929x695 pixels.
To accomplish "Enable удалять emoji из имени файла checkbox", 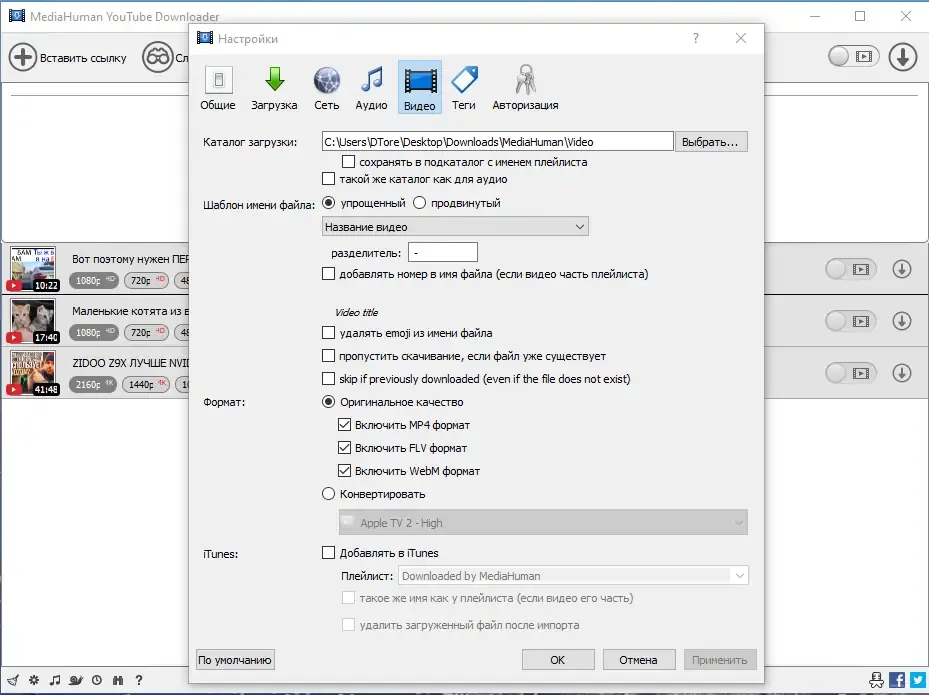I will tap(328, 333).
